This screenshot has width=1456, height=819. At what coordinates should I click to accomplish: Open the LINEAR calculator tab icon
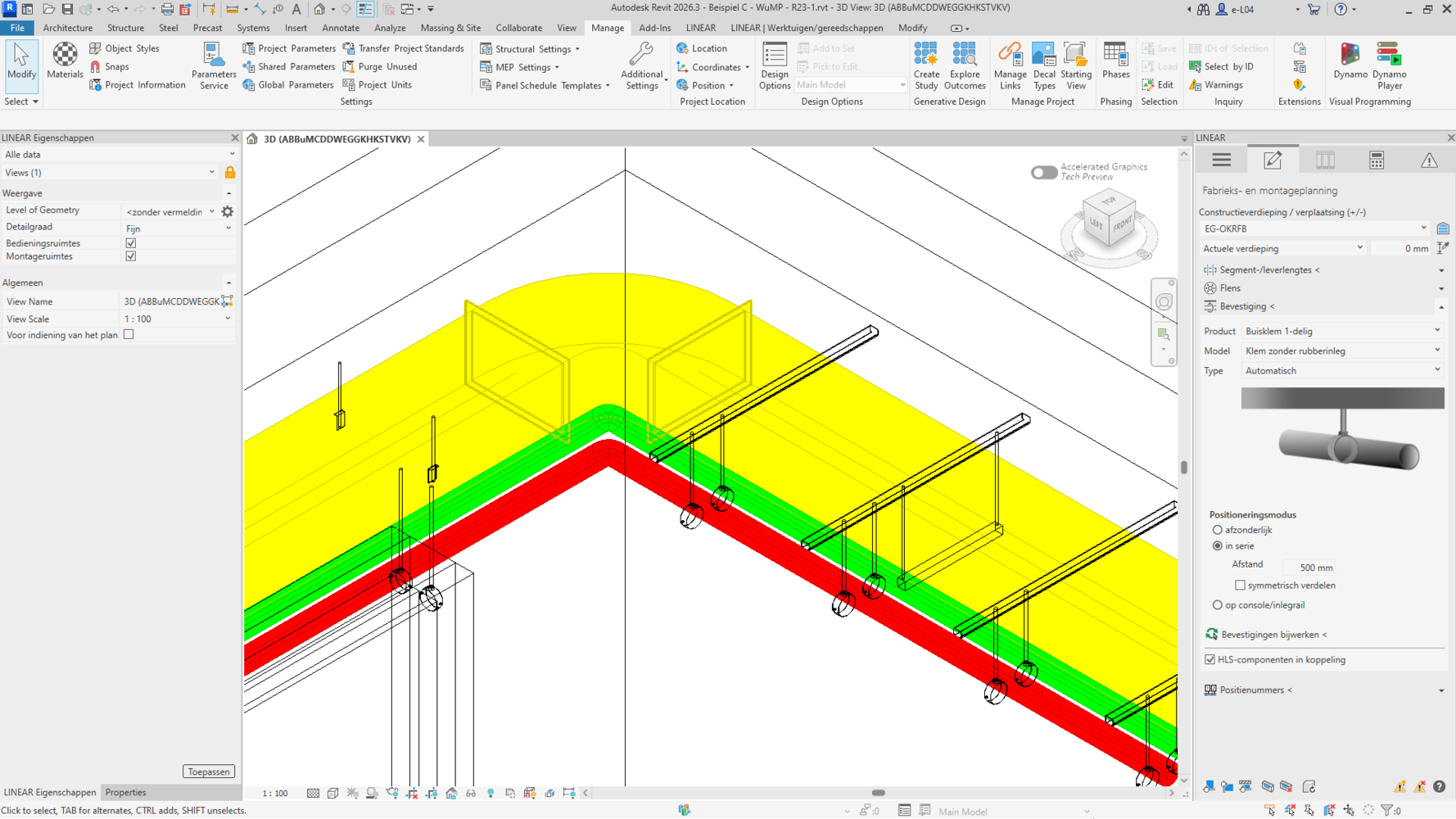pyautogui.click(x=1377, y=161)
